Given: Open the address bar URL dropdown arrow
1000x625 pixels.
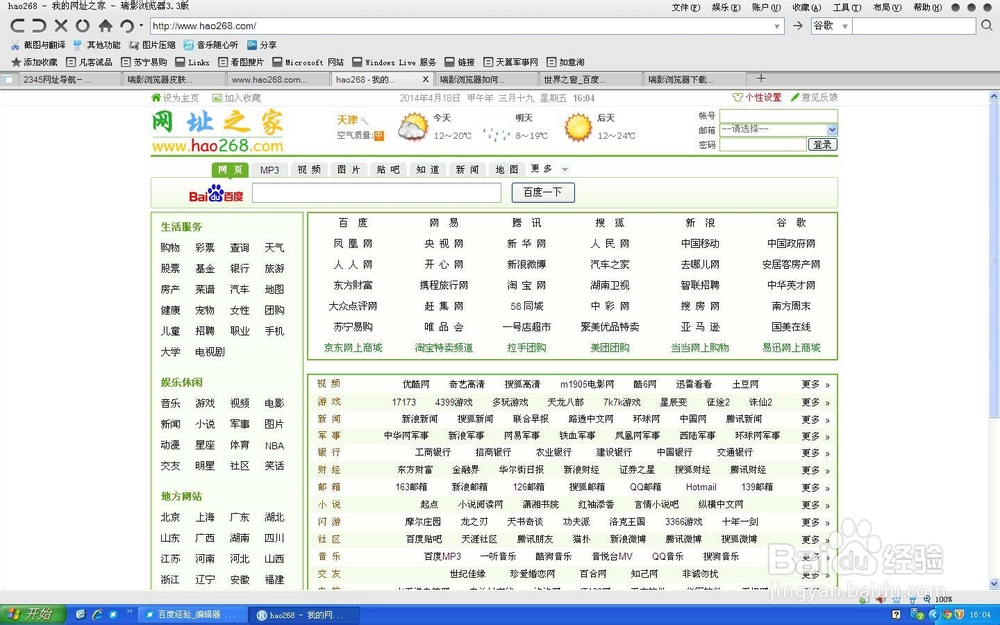Looking at the screenshot, I should (x=777, y=26).
